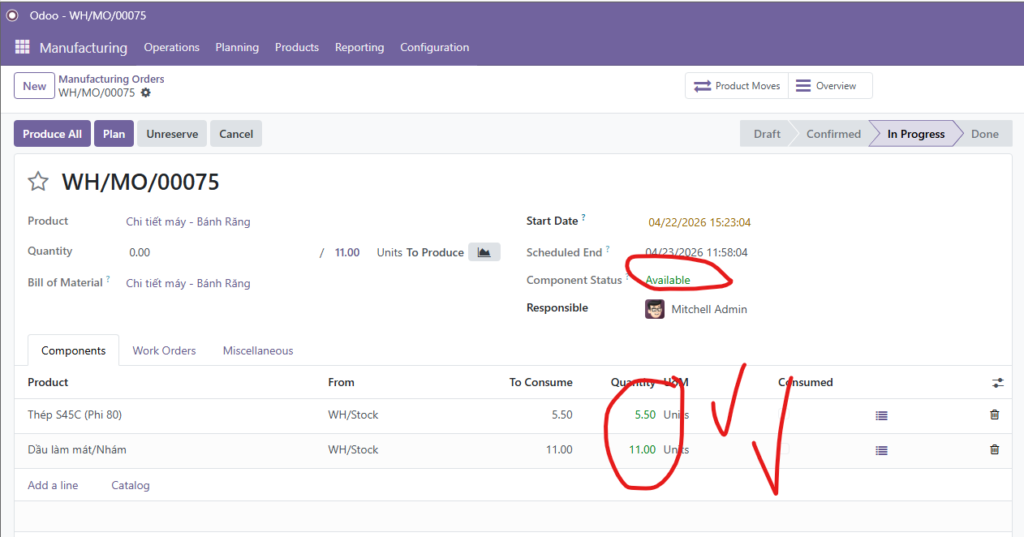Viewport: 1024px width, 537px height.
Task: Delete the Dầu làm mát/Nhám component line
Action: coord(994,450)
